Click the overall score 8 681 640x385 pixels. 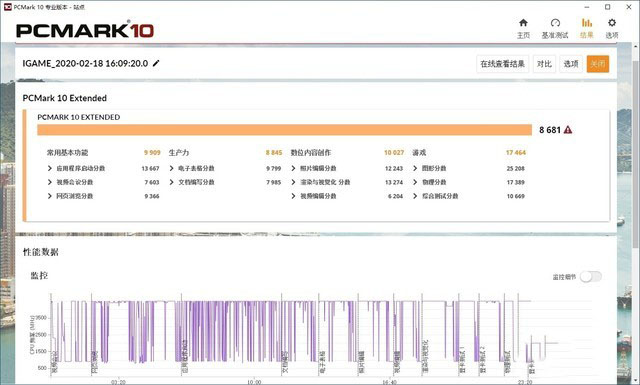550,130
